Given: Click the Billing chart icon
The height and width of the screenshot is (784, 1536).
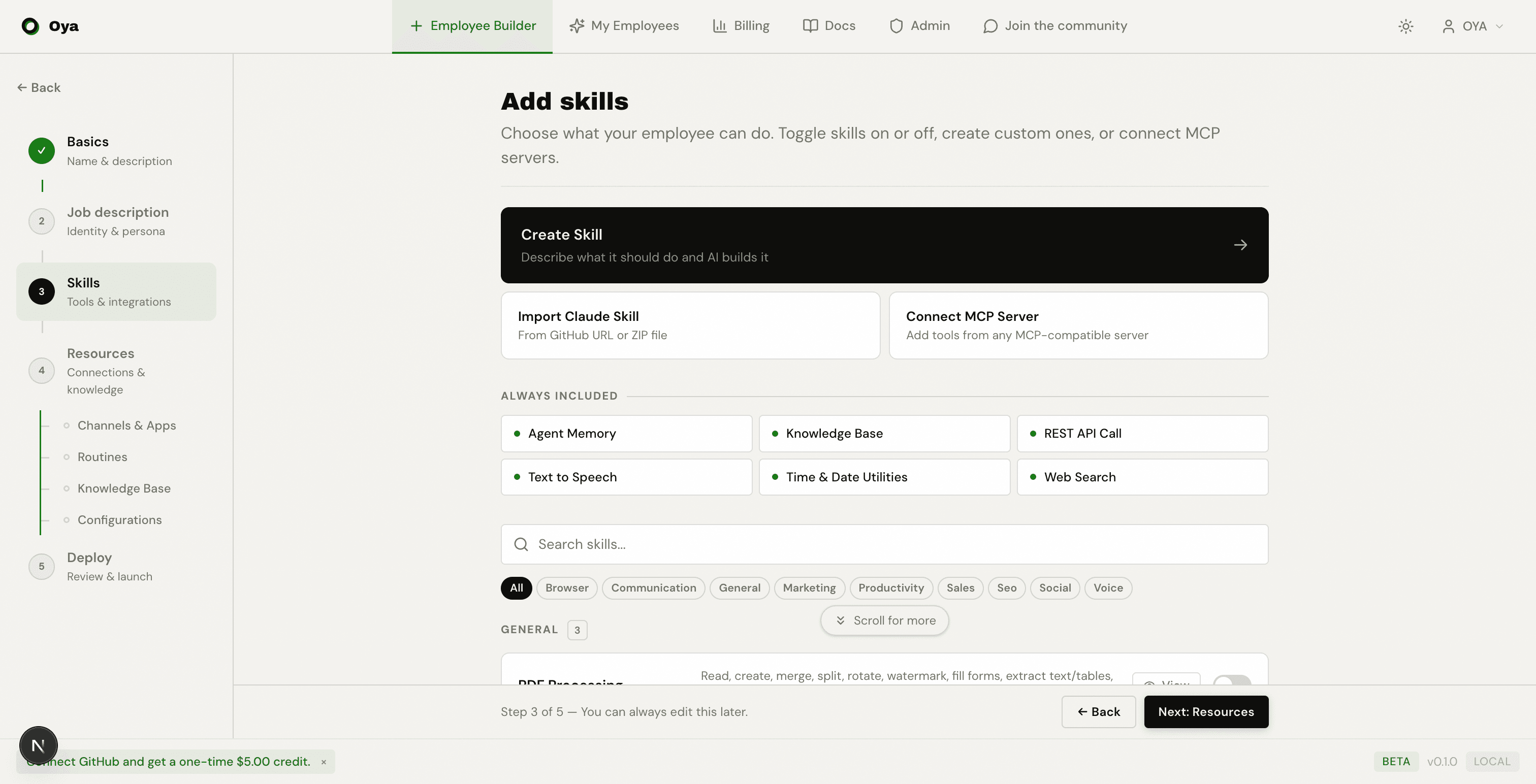Looking at the screenshot, I should pyautogui.click(x=720, y=25).
